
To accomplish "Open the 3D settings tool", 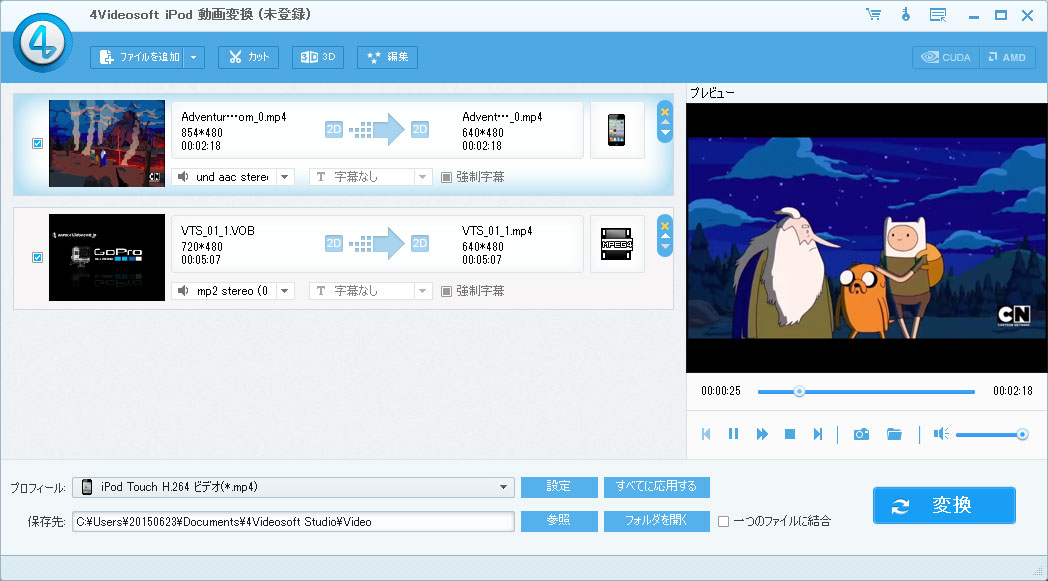I will click(x=318, y=57).
